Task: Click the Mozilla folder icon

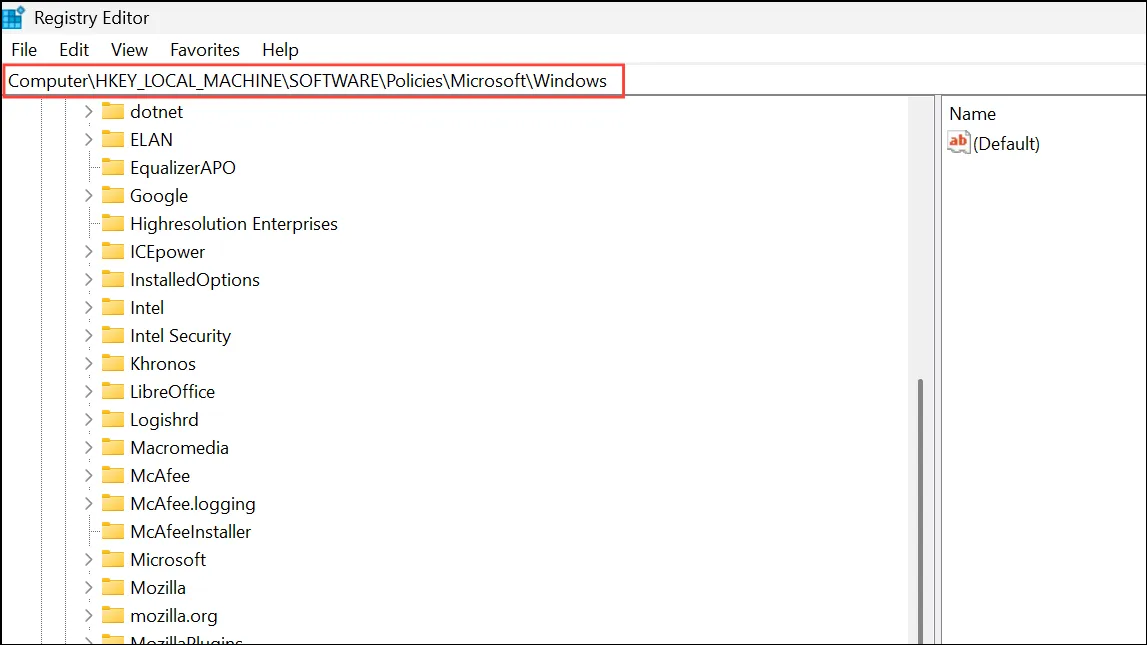Action: (x=113, y=587)
